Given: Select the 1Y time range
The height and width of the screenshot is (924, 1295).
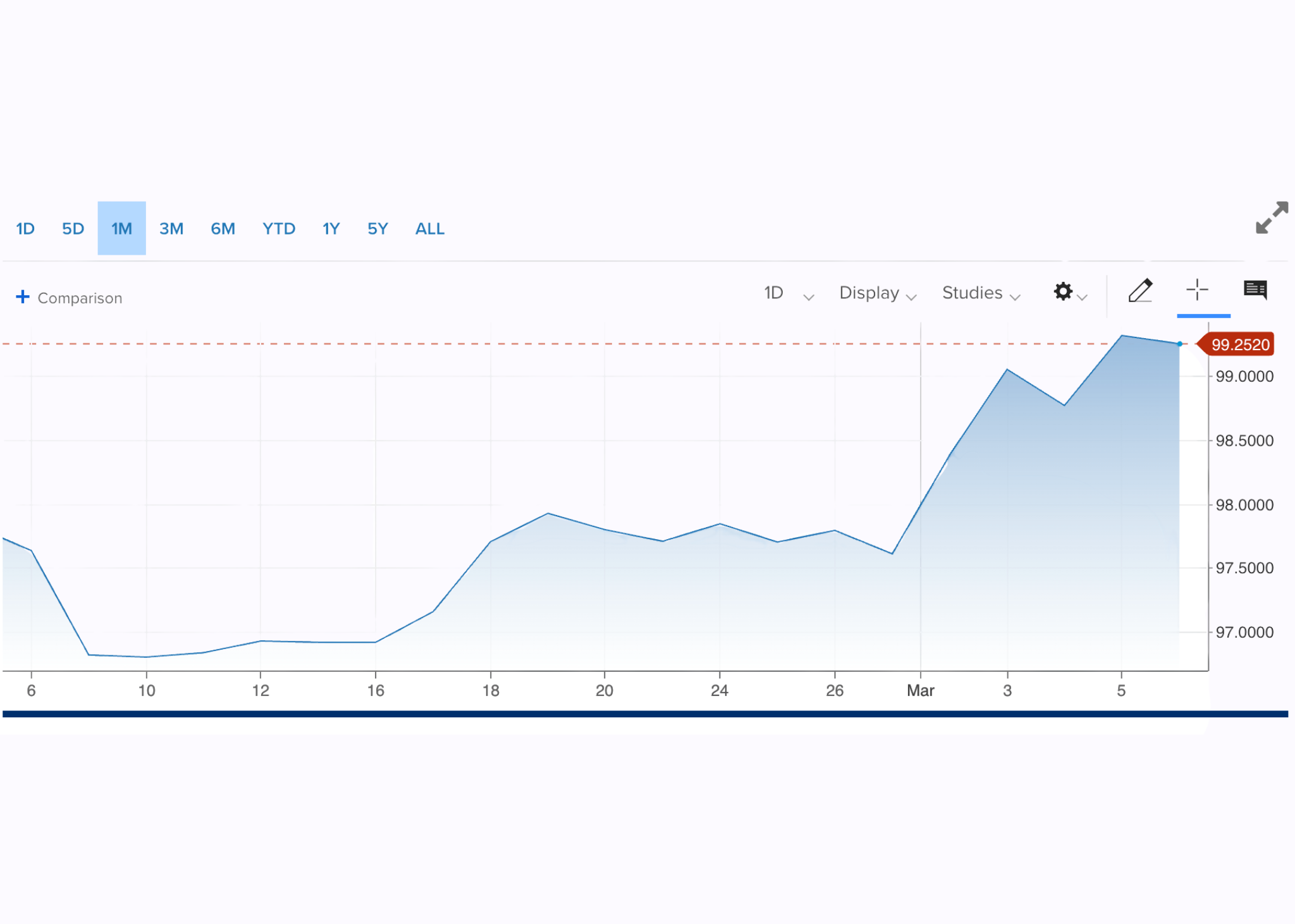Looking at the screenshot, I should [331, 229].
